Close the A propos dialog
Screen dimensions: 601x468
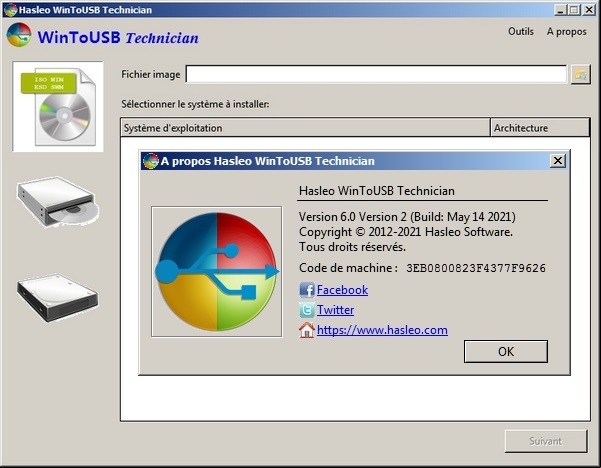(558, 161)
